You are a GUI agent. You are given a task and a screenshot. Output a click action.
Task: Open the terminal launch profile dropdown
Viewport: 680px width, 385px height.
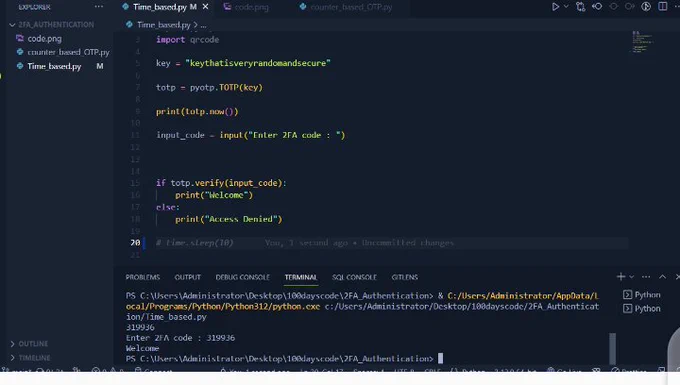pos(631,277)
